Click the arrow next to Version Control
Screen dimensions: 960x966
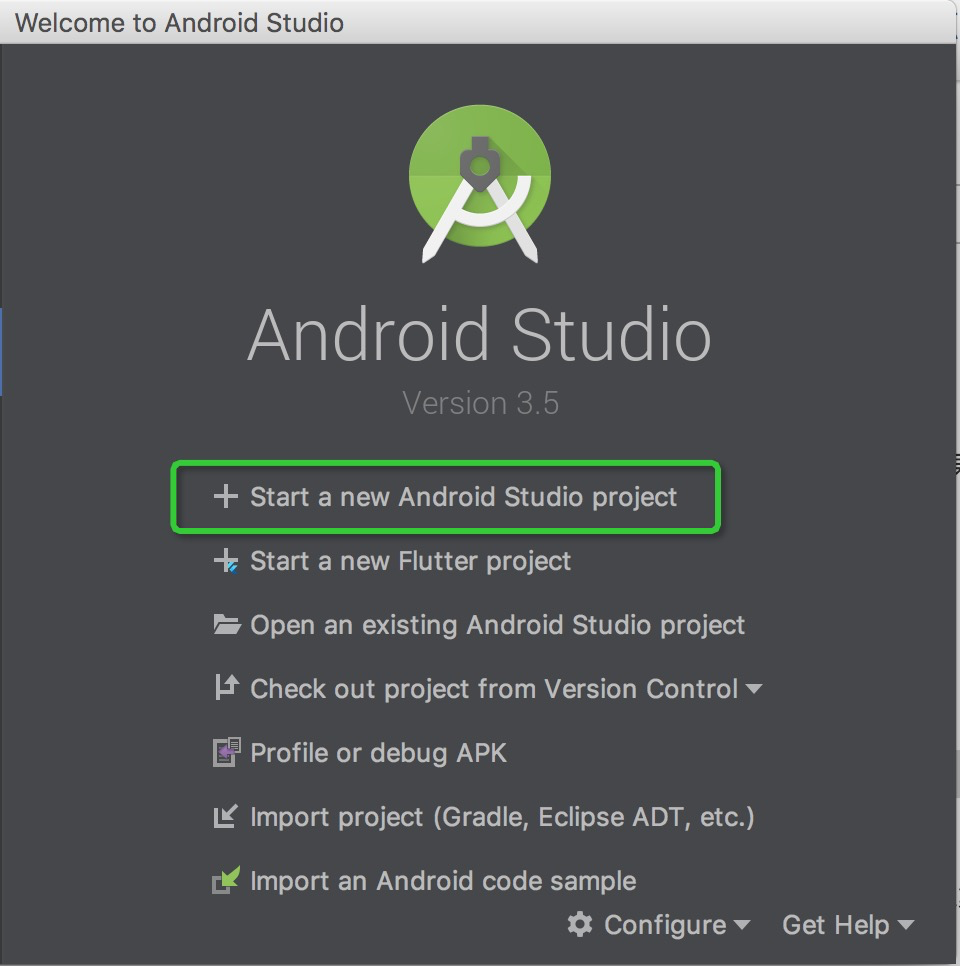754,688
